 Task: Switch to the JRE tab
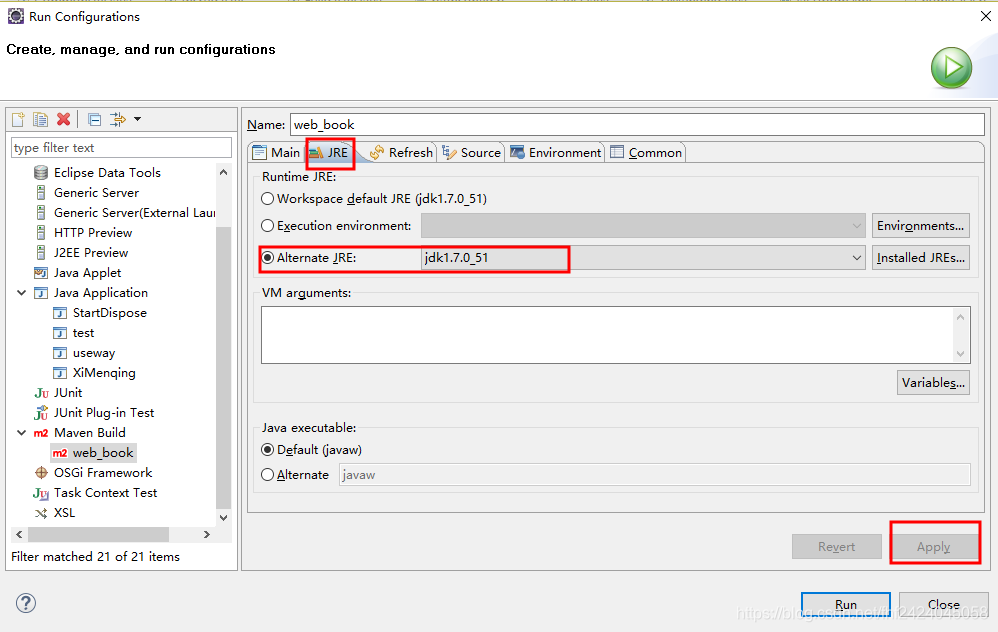click(x=329, y=153)
